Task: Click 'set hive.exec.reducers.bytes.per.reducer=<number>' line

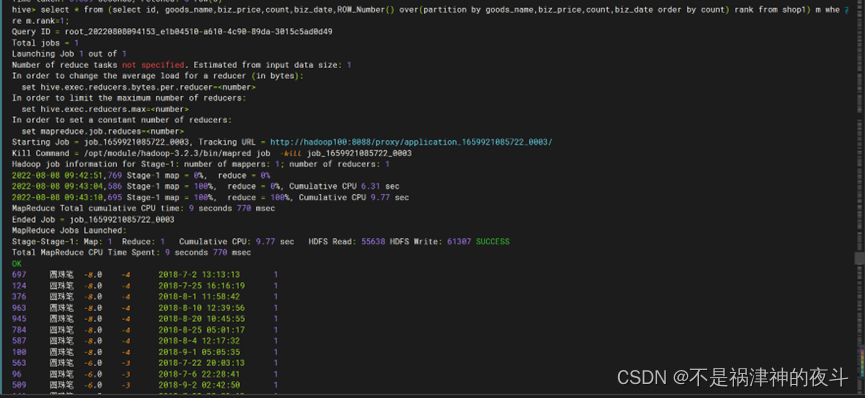Action: (x=138, y=87)
